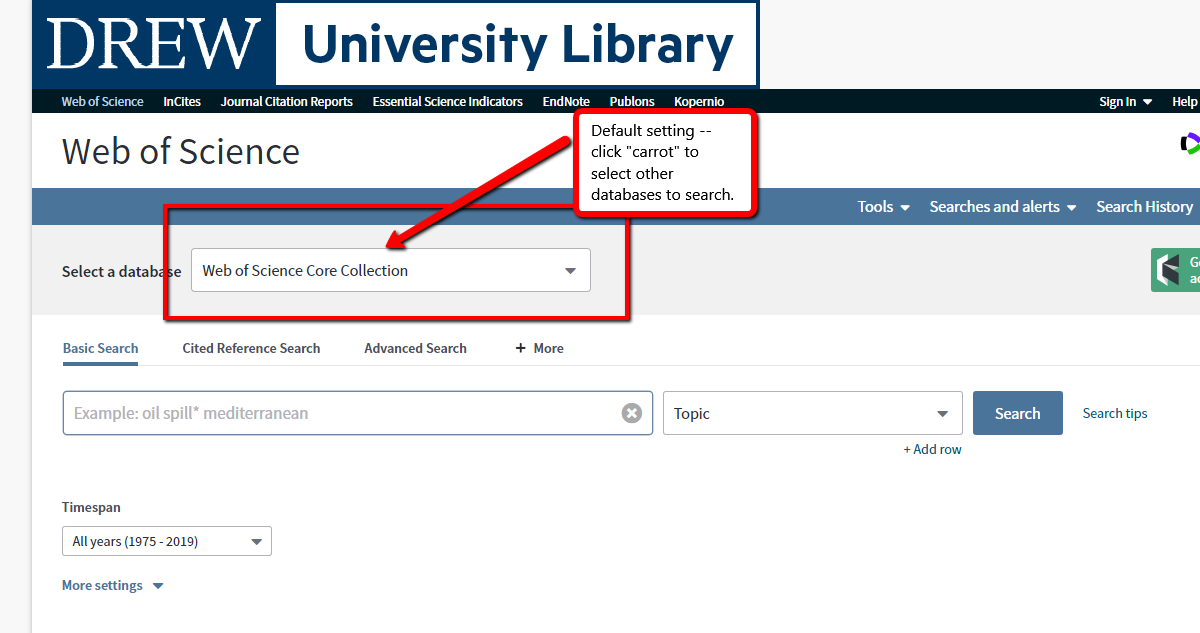This screenshot has width=1200, height=633.
Task: Open Searches and alerts menu
Action: pos(1003,207)
